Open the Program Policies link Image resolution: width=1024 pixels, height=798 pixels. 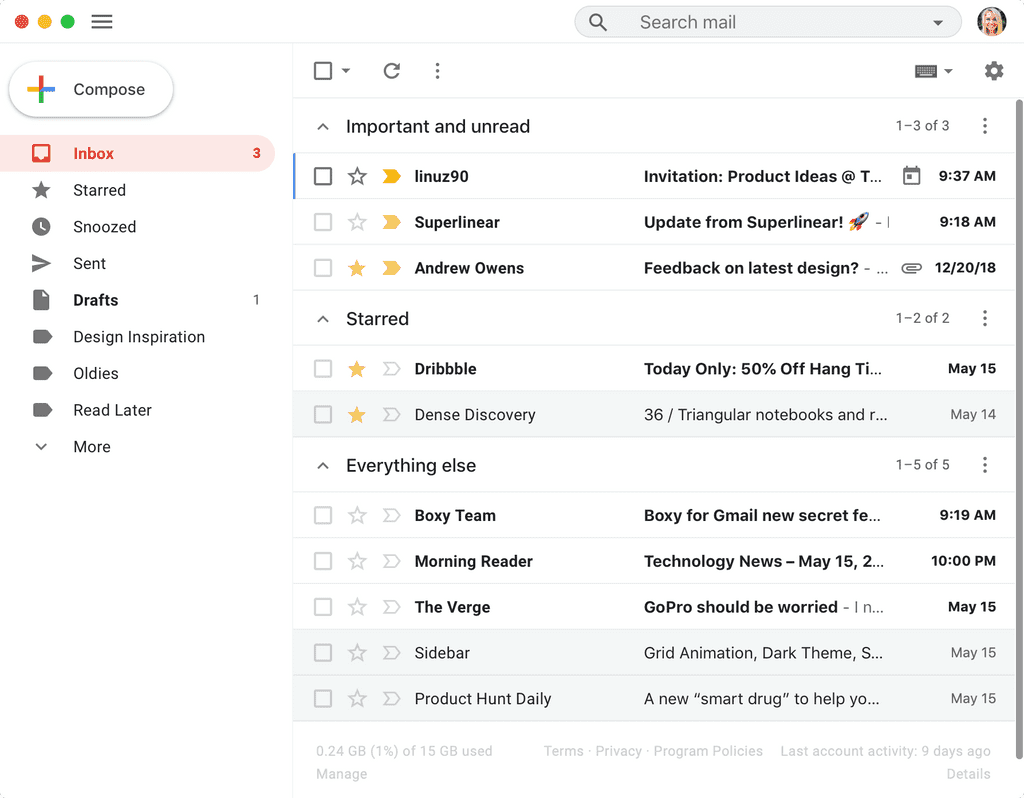(x=708, y=751)
